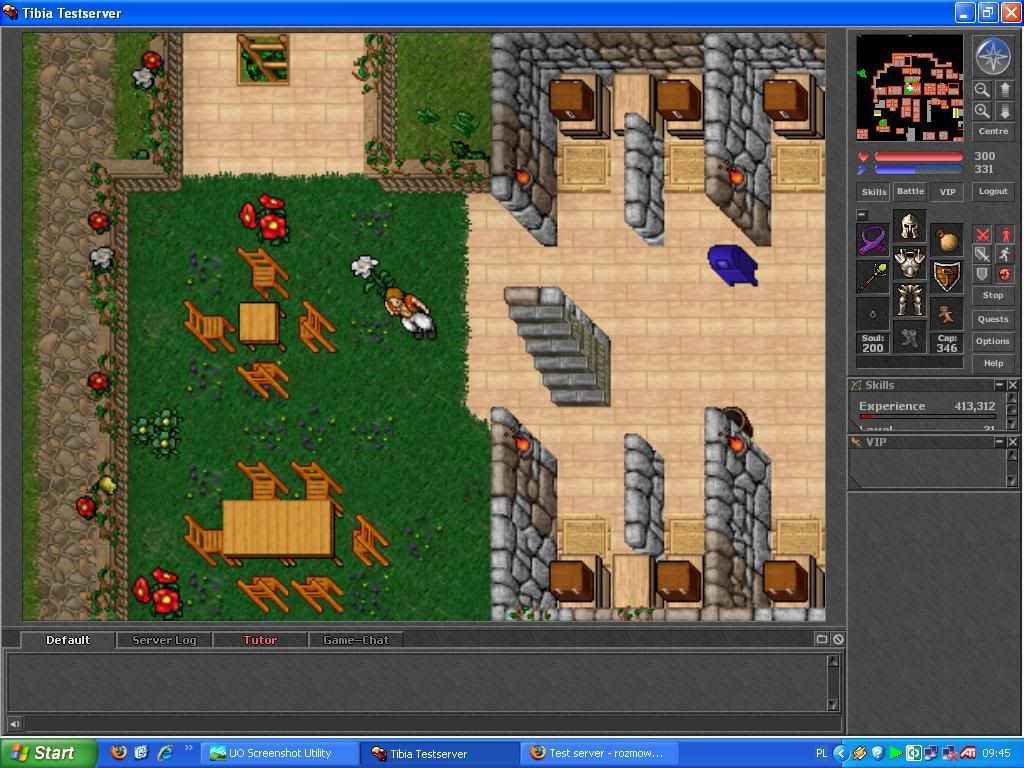The width and height of the screenshot is (1024, 768).
Task: Select the plate legs slot
Action: click(x=909, y=300)
